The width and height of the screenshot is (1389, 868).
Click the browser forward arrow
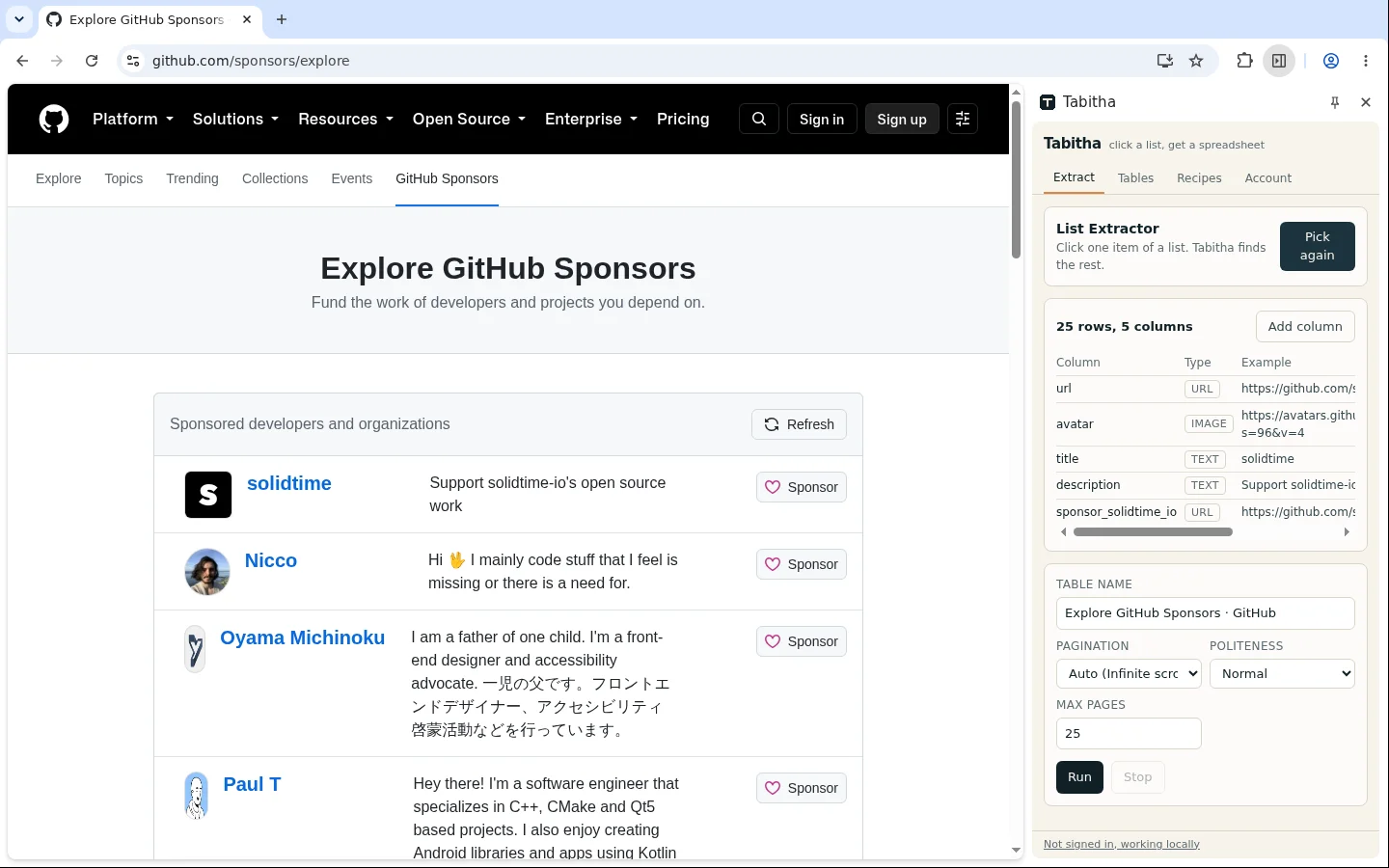[x=57, y=61]
